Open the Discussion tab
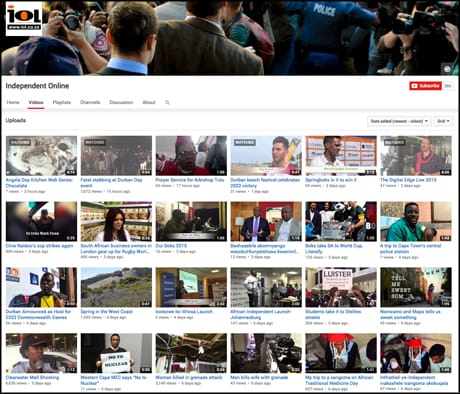460x394 pixels. point(121,102)
